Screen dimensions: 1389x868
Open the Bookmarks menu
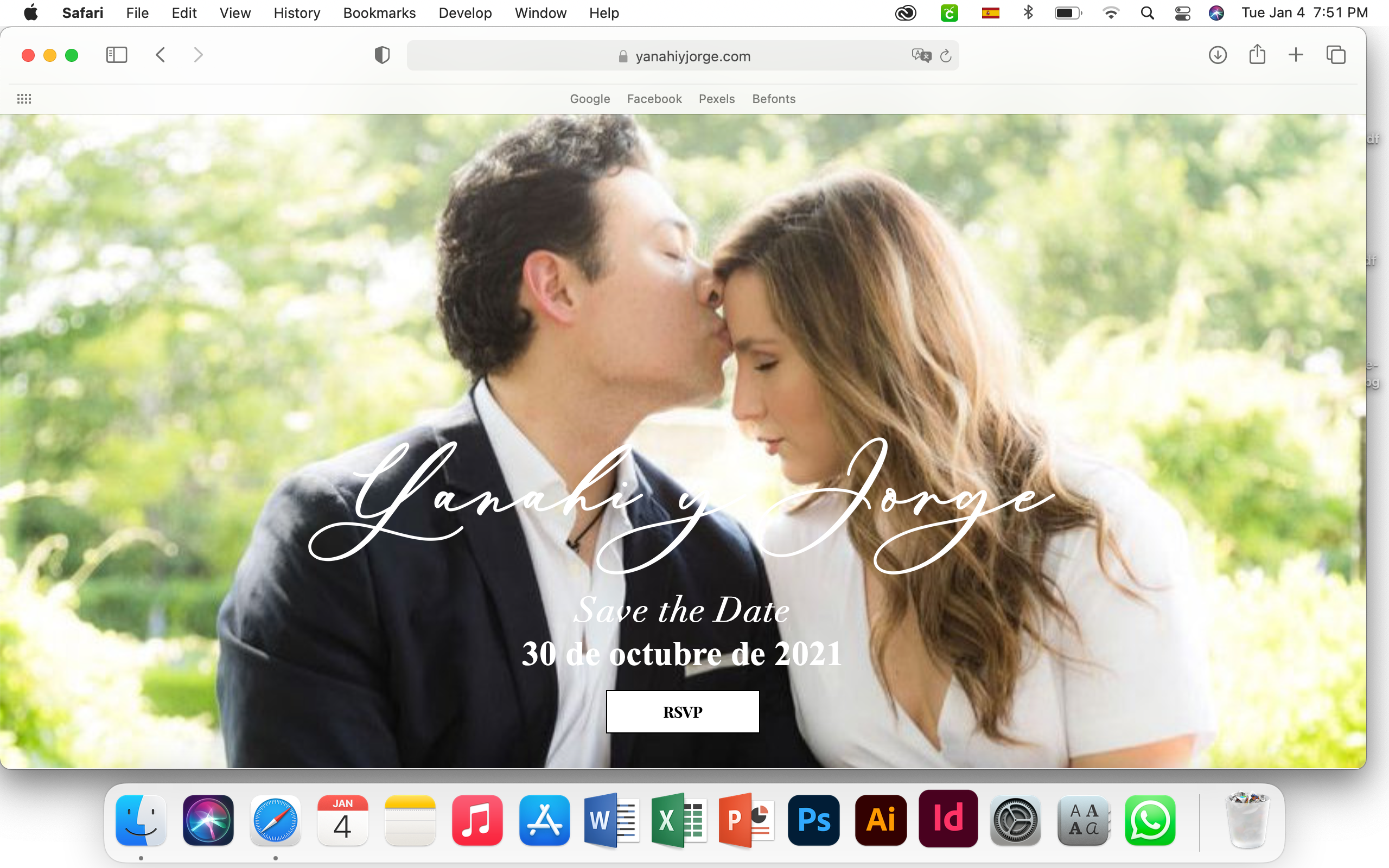pyautogui.click(x=379, y=12)
